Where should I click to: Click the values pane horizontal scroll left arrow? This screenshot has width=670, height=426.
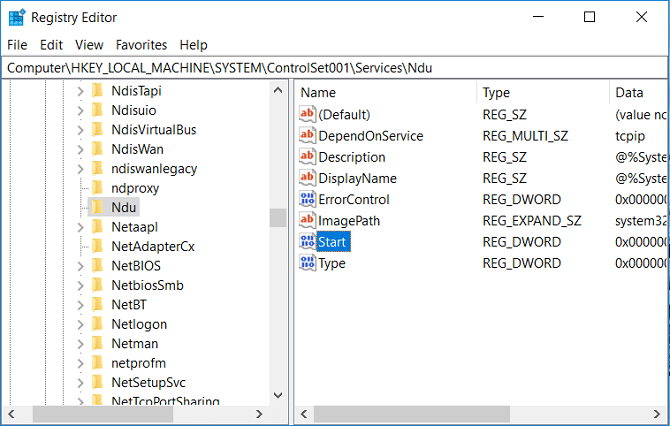tap(304, 414)
